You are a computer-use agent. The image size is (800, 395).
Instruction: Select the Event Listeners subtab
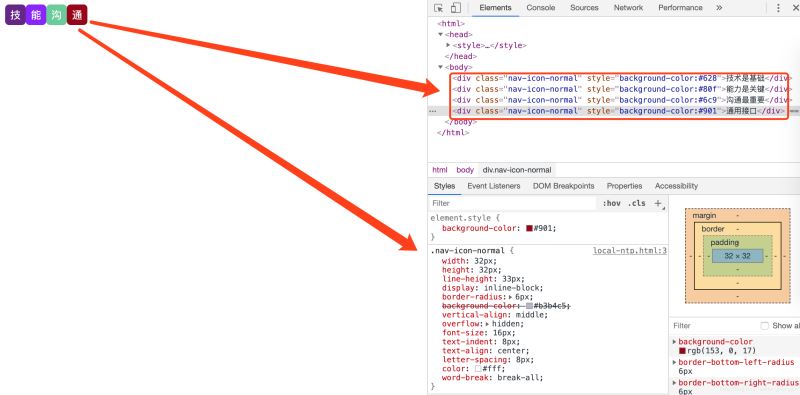(493, 186)
